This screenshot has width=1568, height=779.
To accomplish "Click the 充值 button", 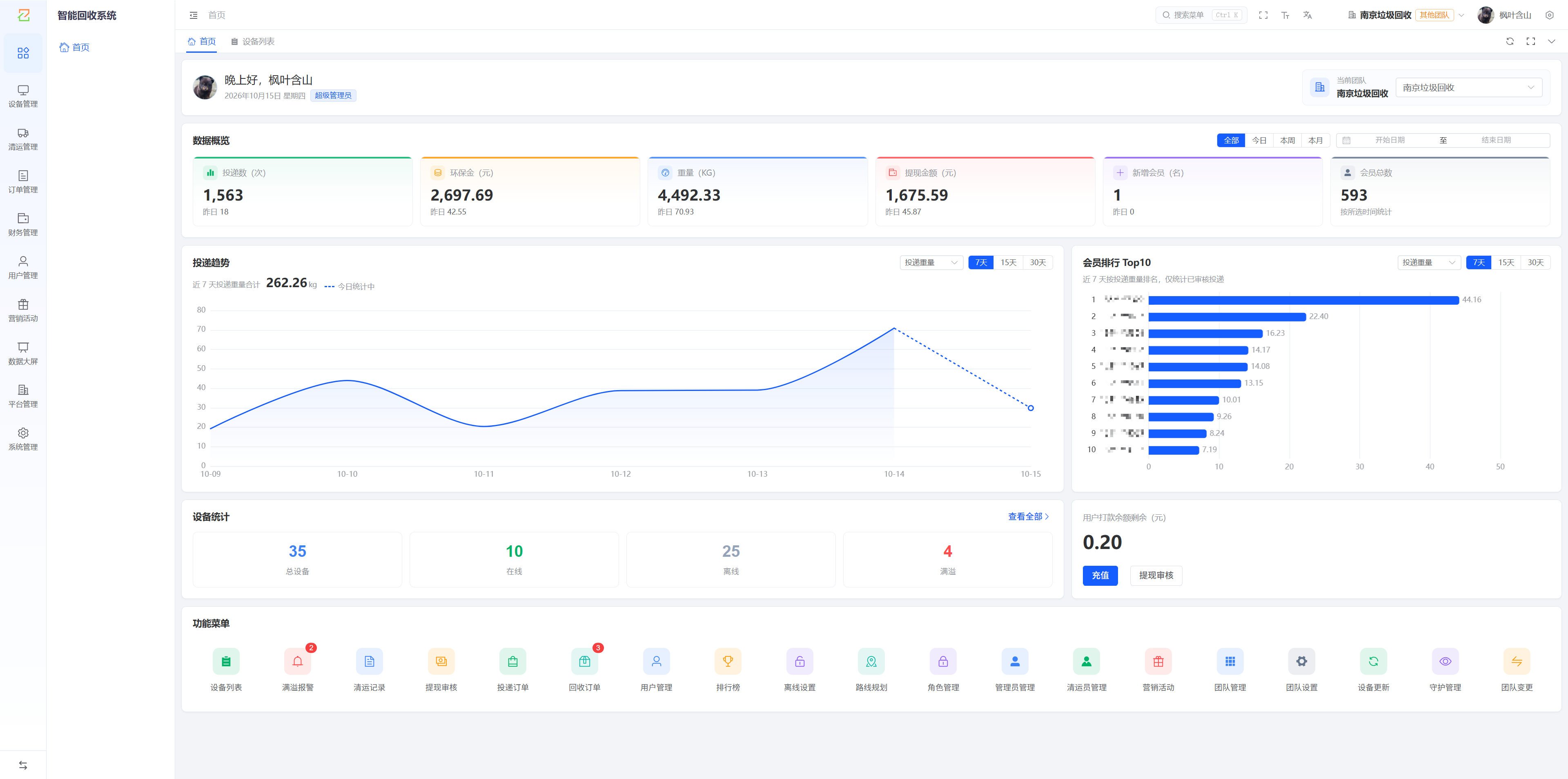I will (x=1100, y=576).
